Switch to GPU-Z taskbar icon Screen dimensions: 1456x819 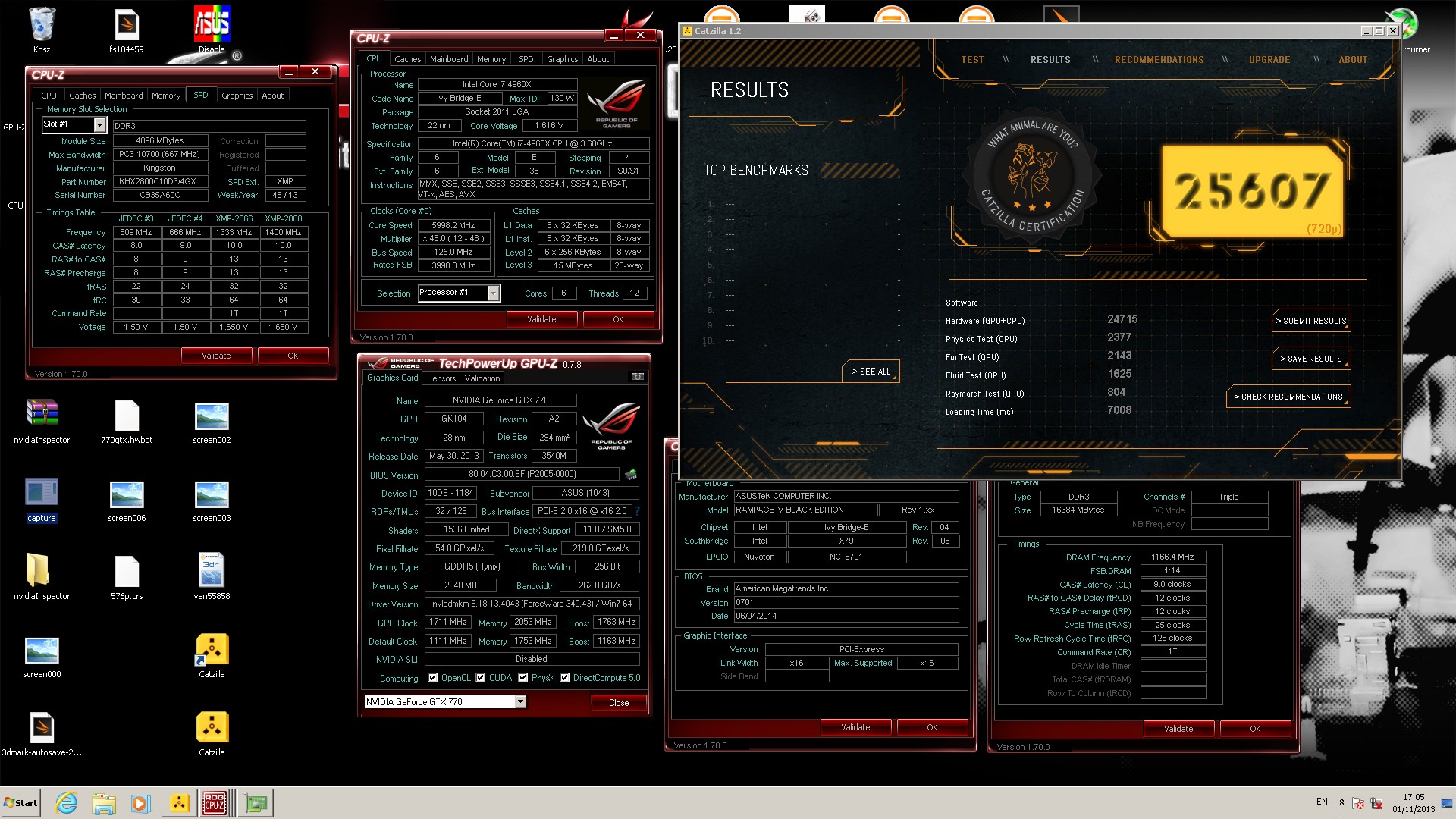(256, 803)
